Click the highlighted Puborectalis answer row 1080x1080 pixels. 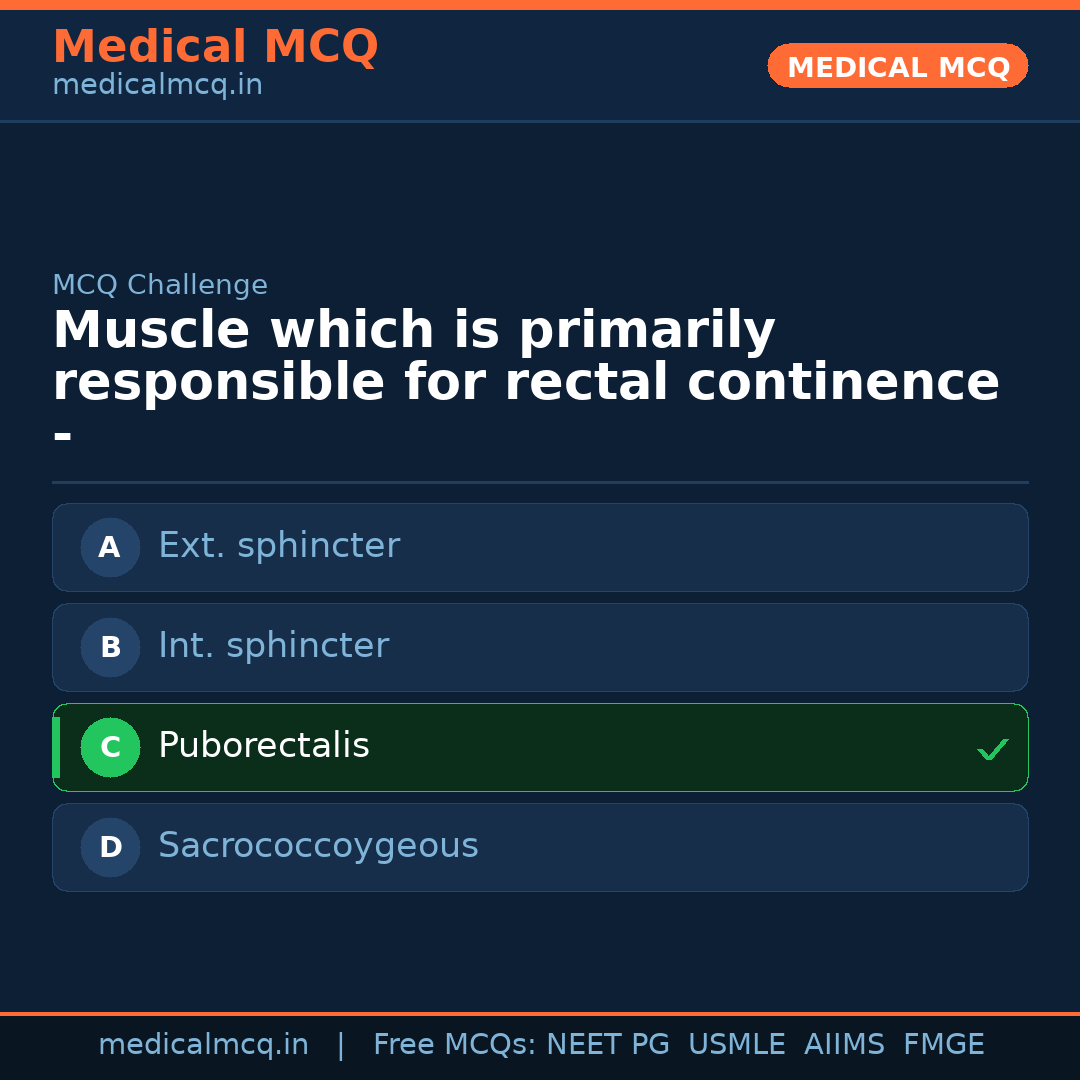pyautogui.click(x=540, y=747)
